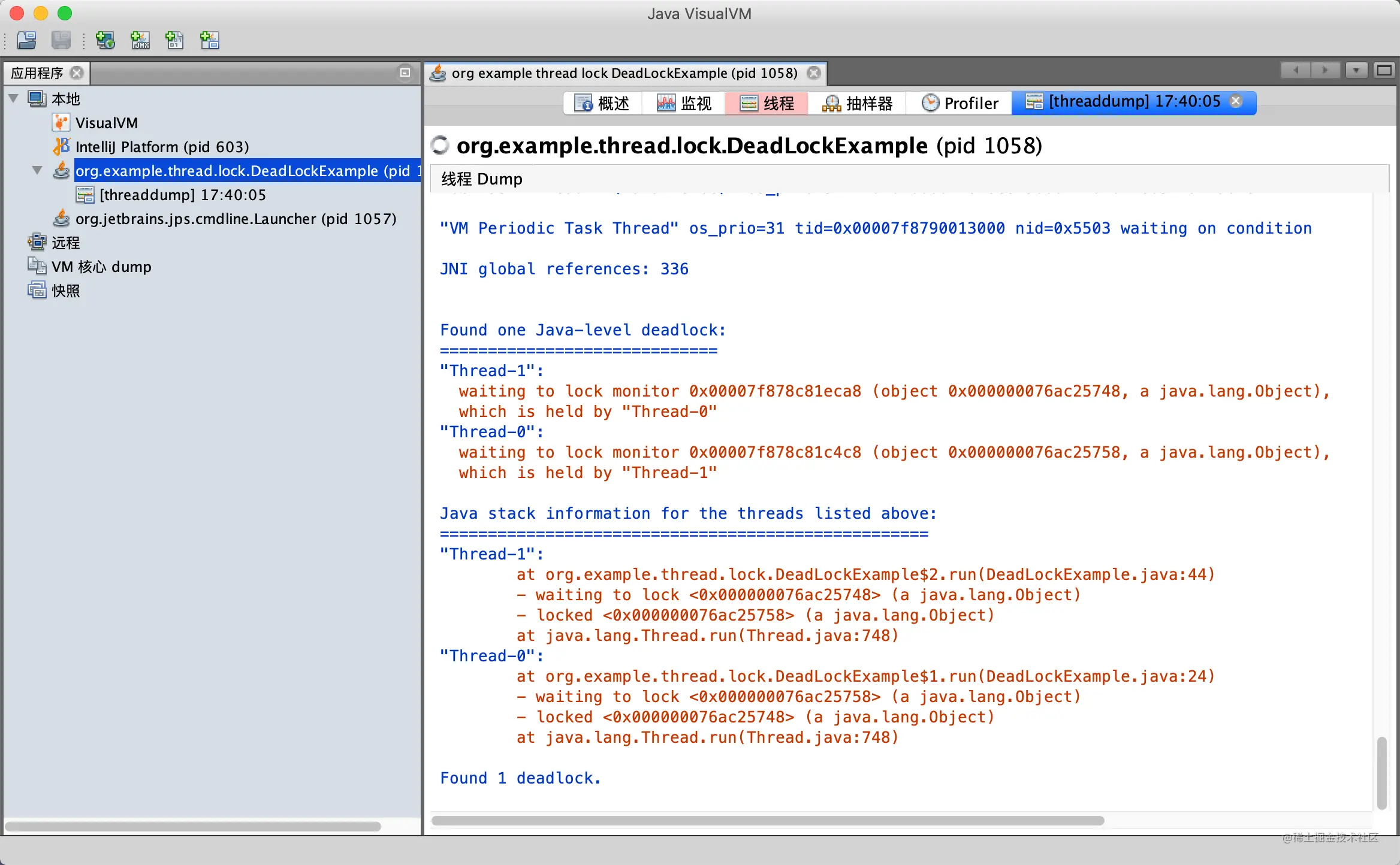Maximize the editor window area
The width and height of the screenshot is (1400, 865).
click(x=1384, y=71)
